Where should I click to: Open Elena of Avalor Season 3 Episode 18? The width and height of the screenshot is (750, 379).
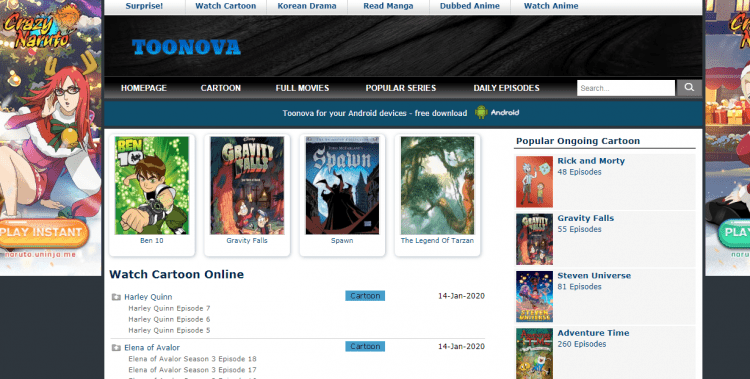[192, 359]
